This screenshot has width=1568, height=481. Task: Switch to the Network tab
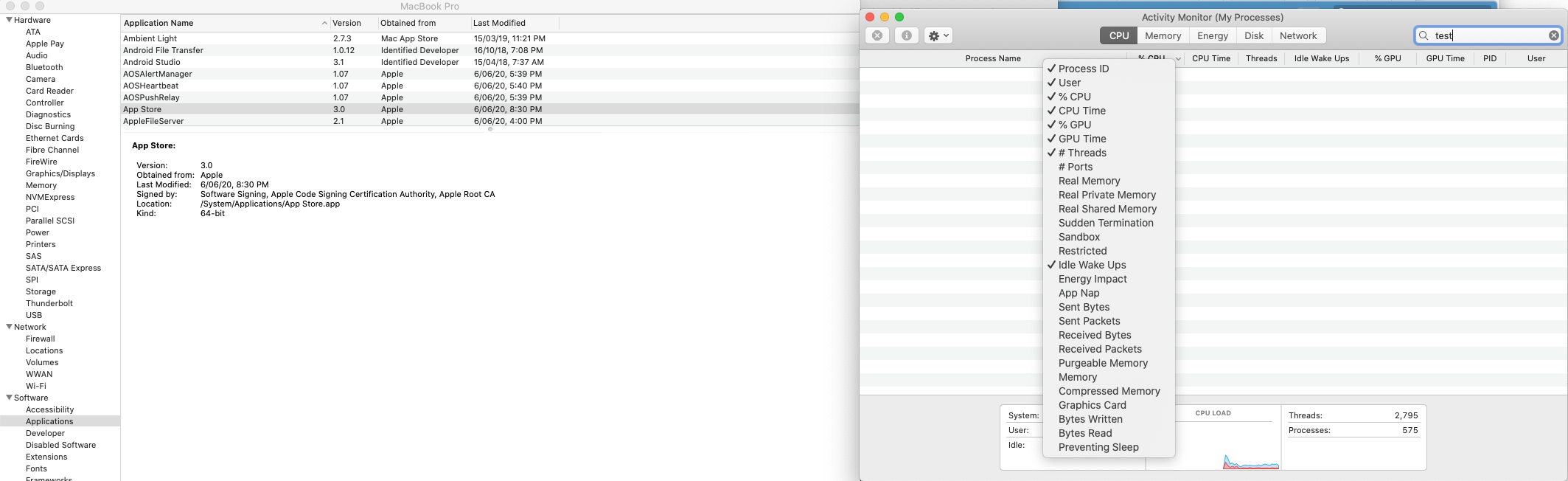point(1298,35)
